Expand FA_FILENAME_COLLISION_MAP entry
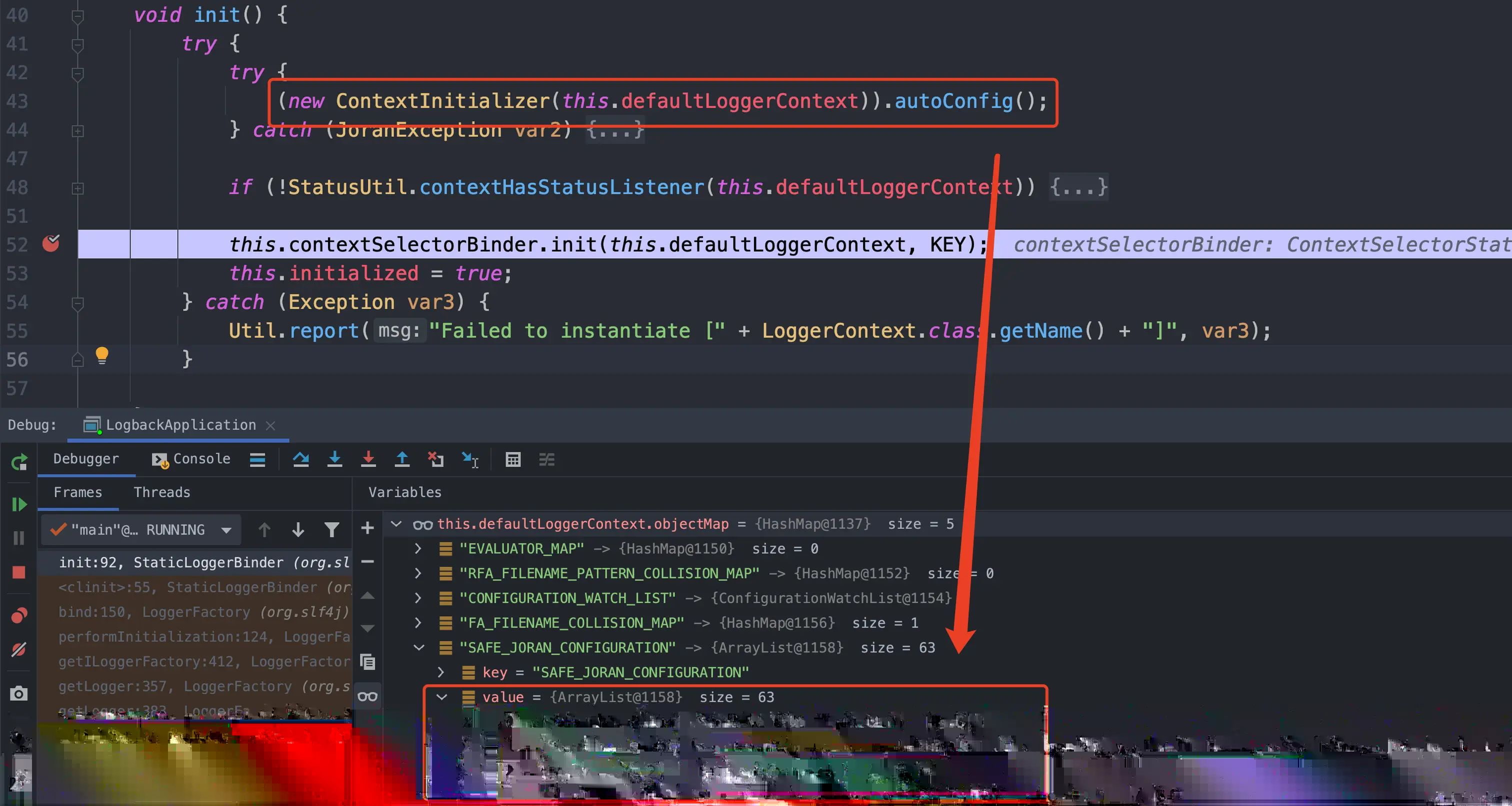The image size is (1512, 806). point(418,623)
